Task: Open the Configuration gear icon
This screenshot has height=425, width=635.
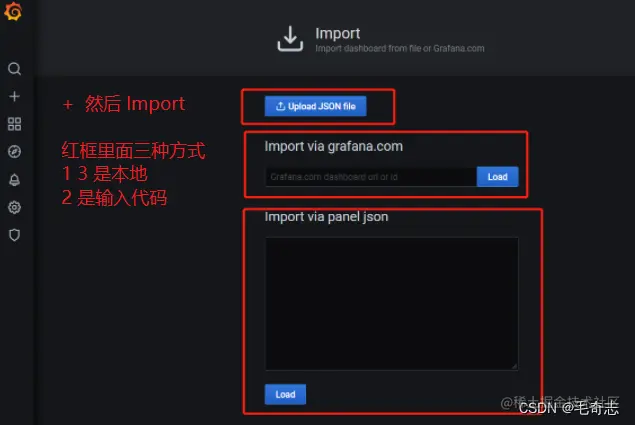Action: 14,207
